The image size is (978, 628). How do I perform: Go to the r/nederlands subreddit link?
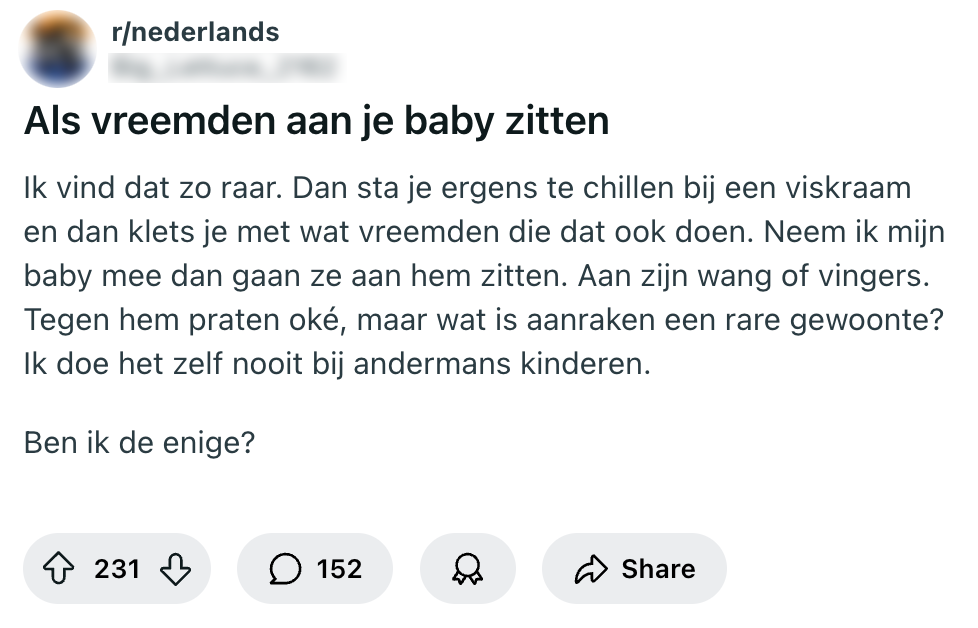(196, 32)
